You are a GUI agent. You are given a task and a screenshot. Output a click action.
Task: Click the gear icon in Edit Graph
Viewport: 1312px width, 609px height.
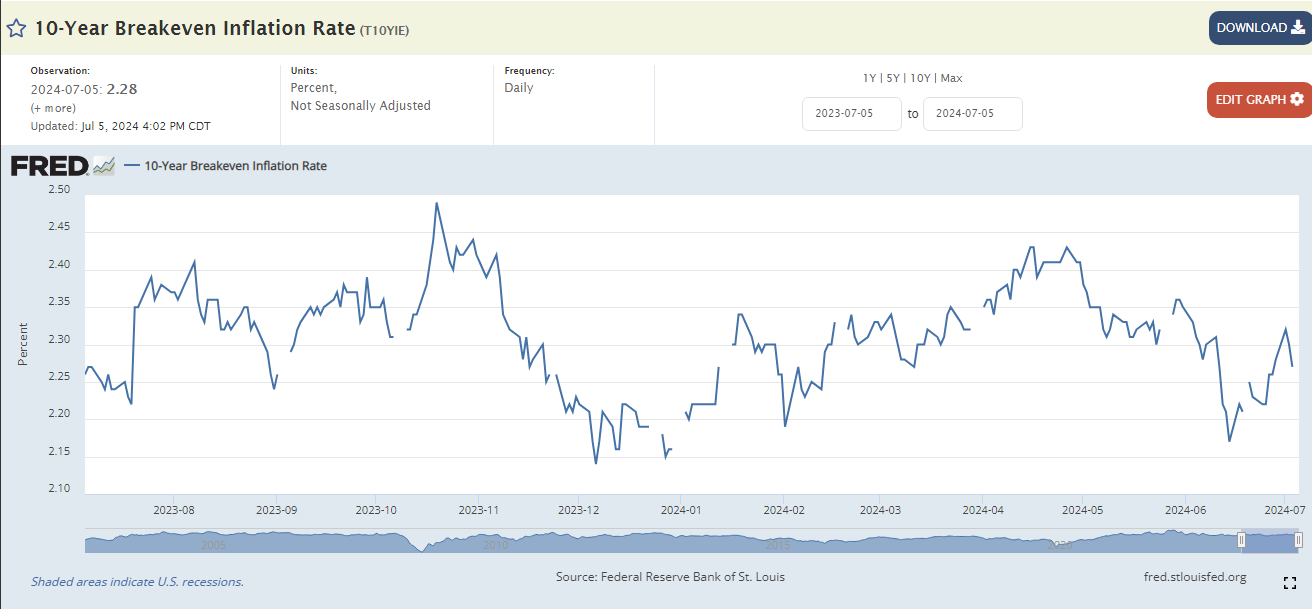click(1297, 99)
